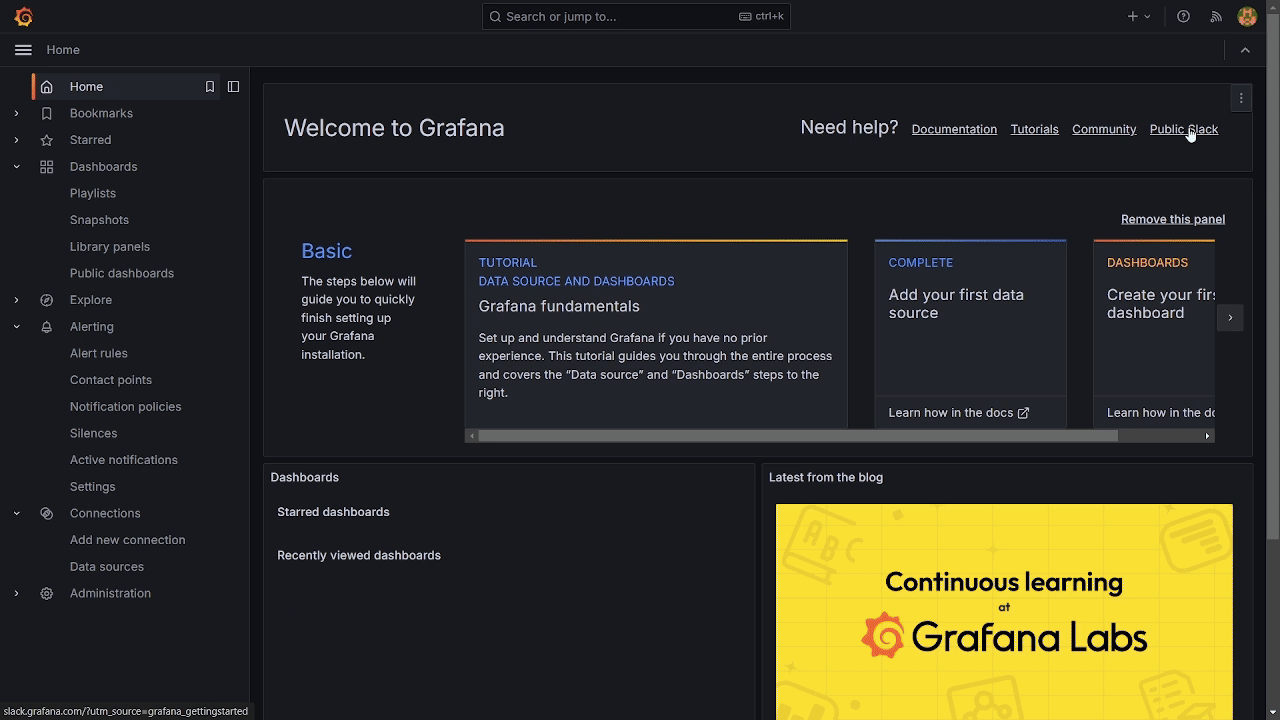This screenshot has width=1280, height=720.
Task: Open Contact points in the sidebar
Action: pyautogui.click(x=111, y=380)
